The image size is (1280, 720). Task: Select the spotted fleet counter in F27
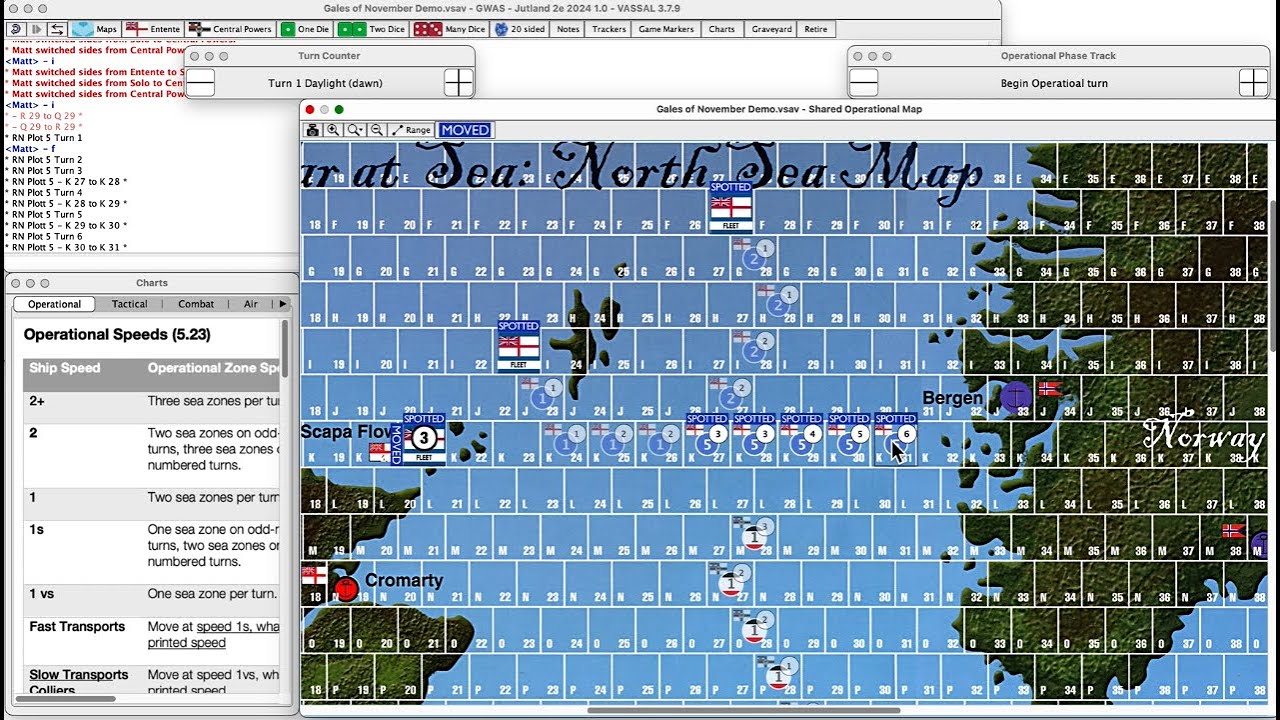click(730, 207)
